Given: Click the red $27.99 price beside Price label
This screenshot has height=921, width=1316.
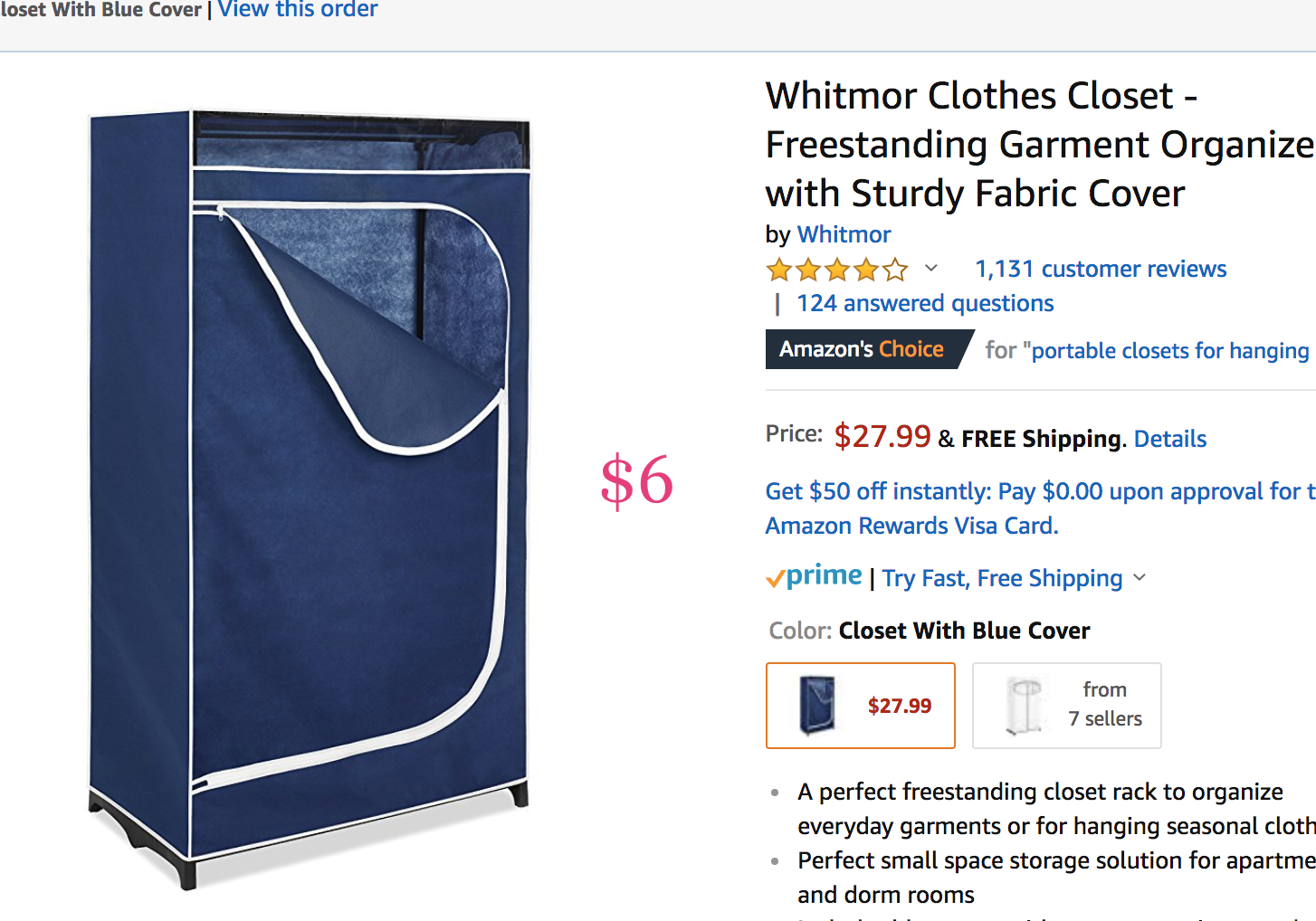Looking at the screenshot, I should coord(882,436).
